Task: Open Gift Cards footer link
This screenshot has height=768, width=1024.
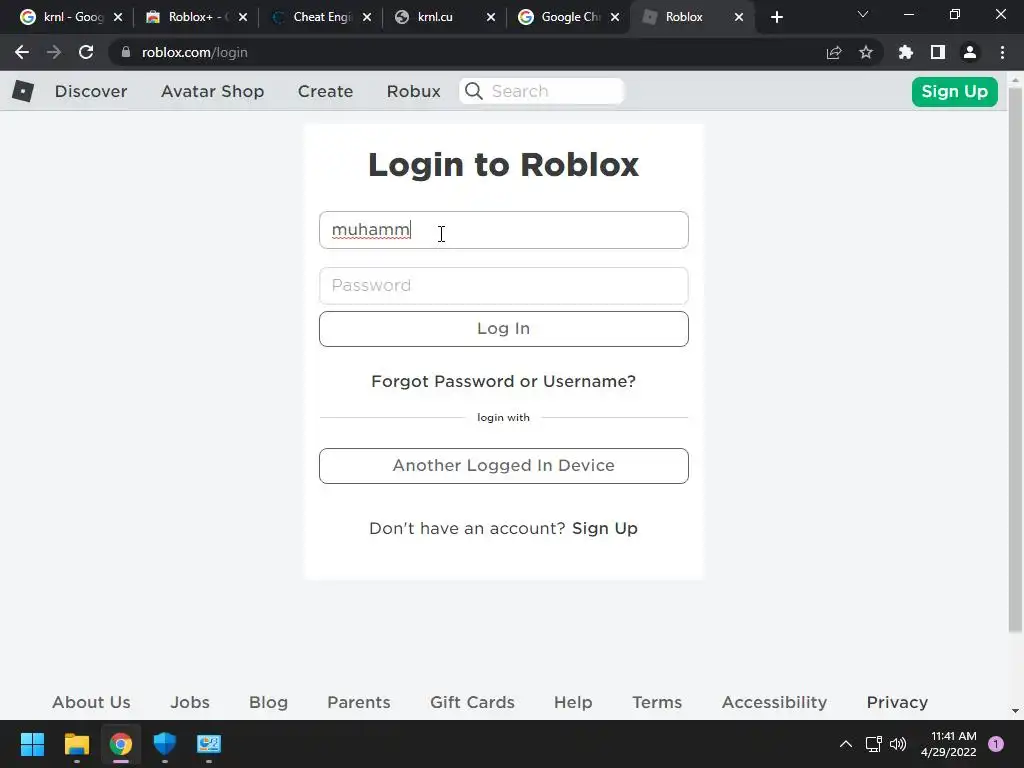Action: (472, 702)
